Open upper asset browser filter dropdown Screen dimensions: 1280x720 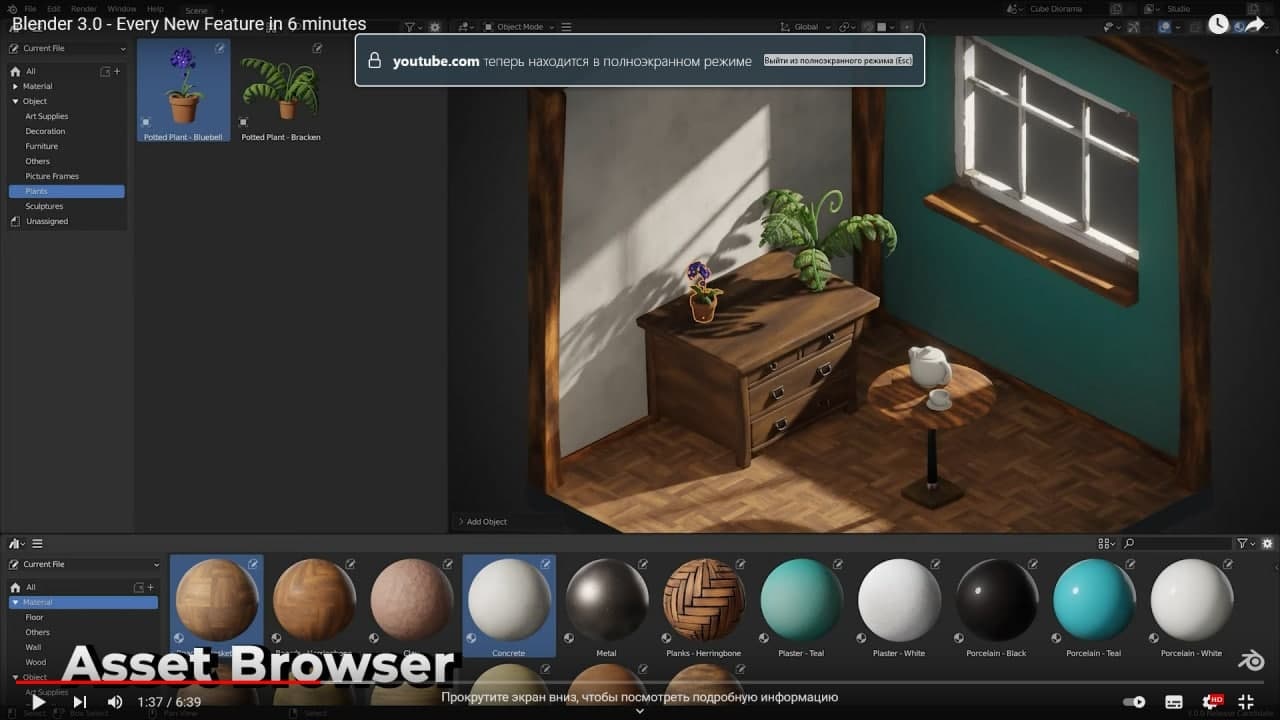[x=413, y=27]
